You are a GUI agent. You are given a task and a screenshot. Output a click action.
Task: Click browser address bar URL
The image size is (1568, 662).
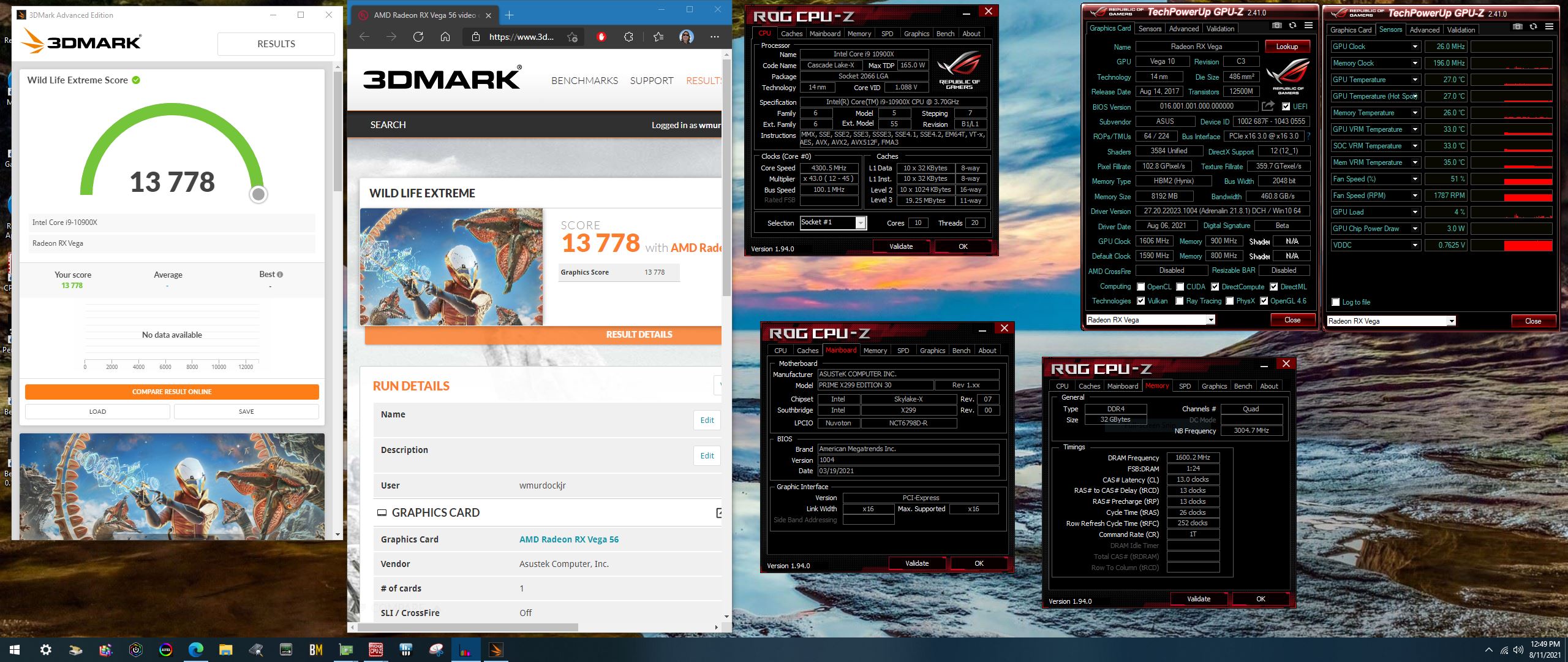(x=521, y=37)
